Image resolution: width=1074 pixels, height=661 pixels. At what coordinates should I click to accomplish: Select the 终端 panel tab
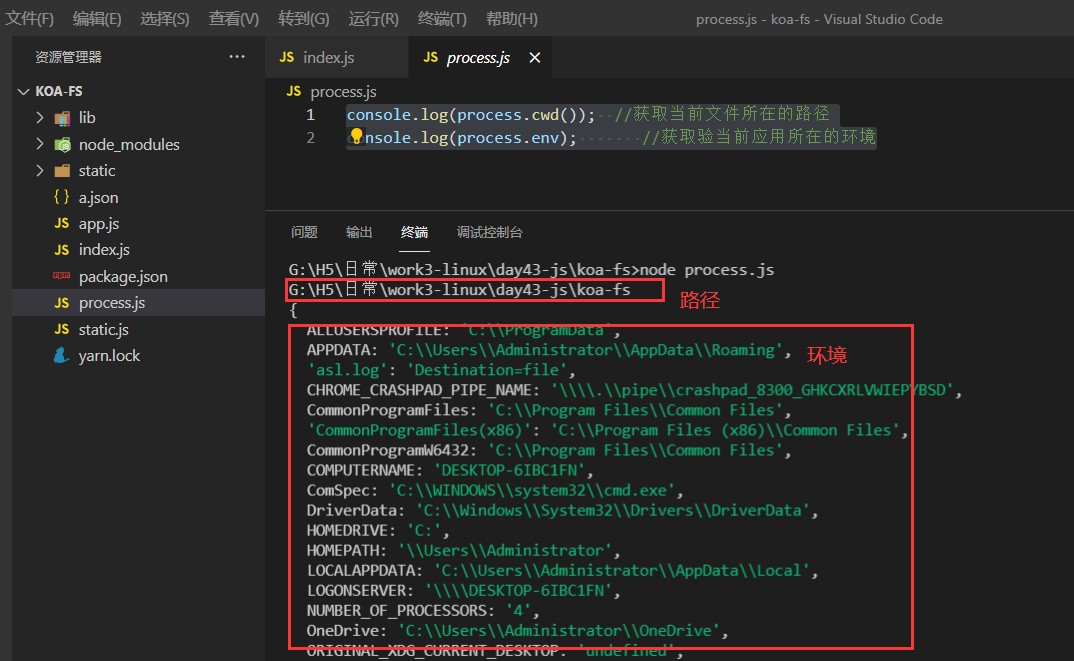(x=414, y=232)
